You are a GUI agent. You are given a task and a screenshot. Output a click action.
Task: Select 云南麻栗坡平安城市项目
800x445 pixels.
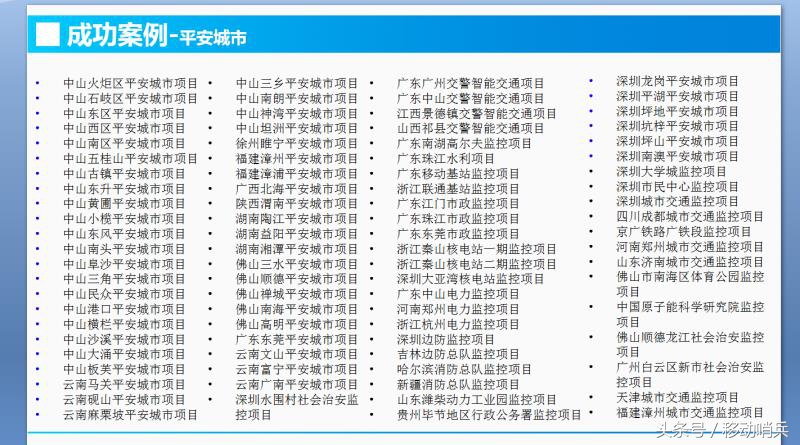tap(131, 414)
